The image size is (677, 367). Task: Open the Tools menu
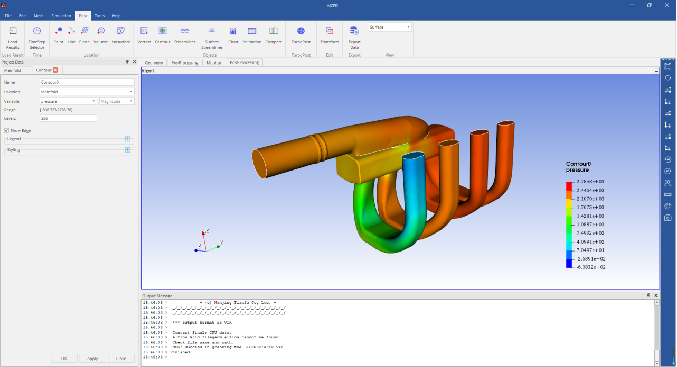click(x=99, y=16)
